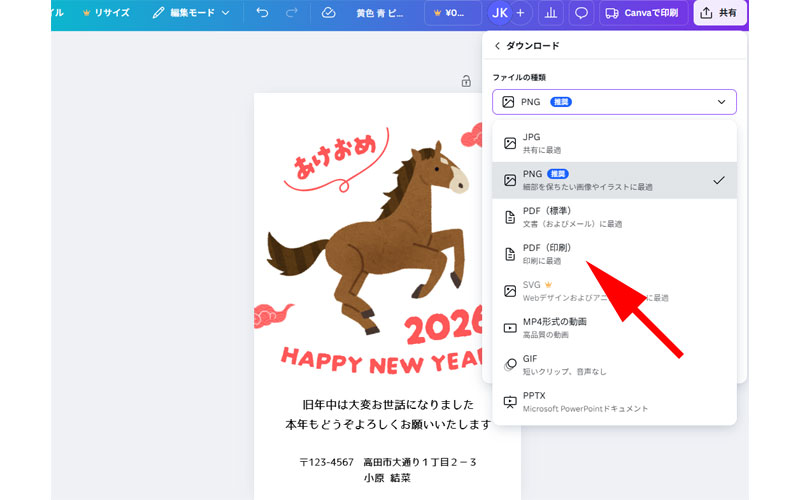
Task: Click the checkmark beside PNG option
Action: coord(718,180)
